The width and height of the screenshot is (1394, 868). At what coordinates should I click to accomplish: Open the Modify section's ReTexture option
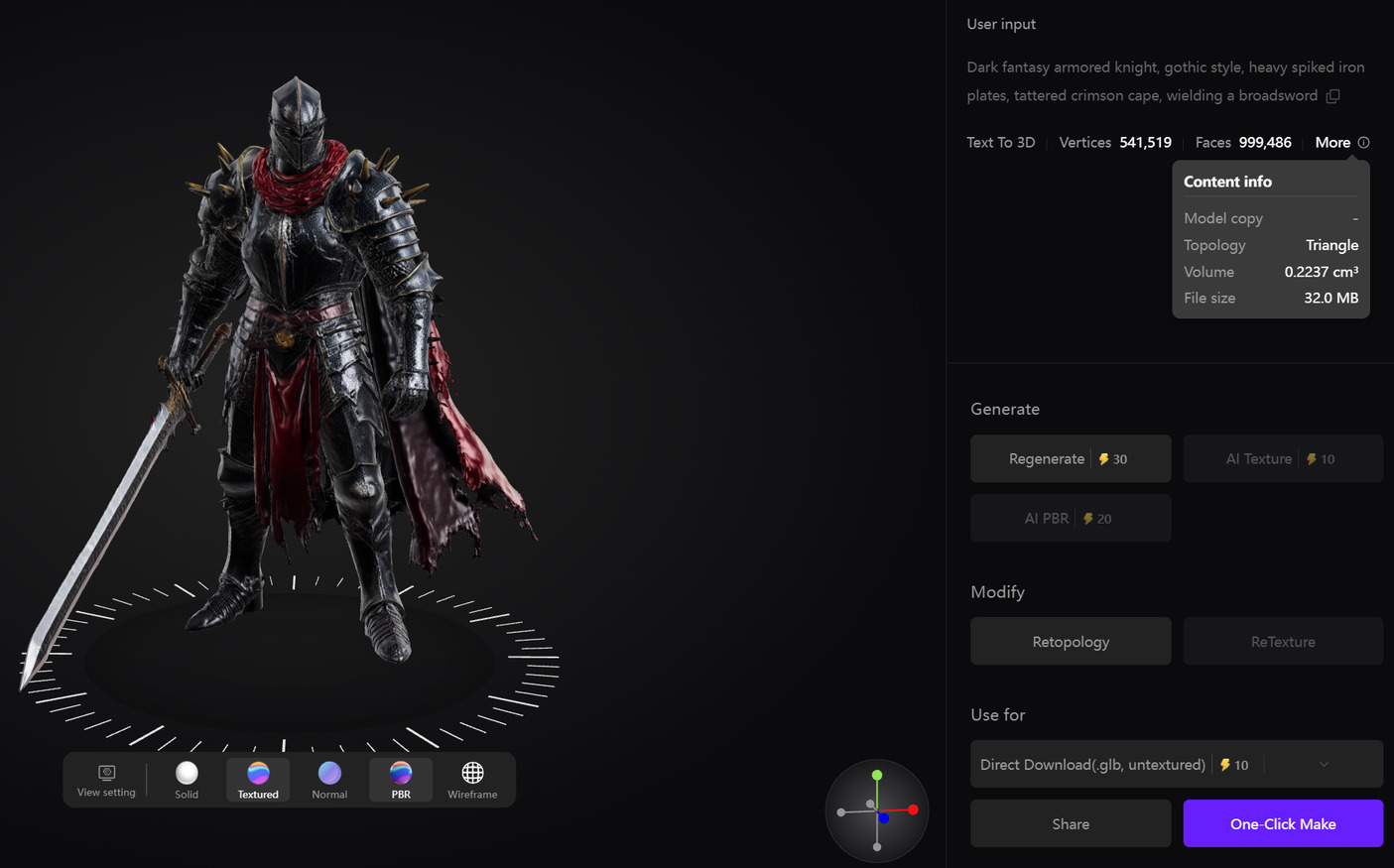pyautogui.click(x=1283, y=641)
